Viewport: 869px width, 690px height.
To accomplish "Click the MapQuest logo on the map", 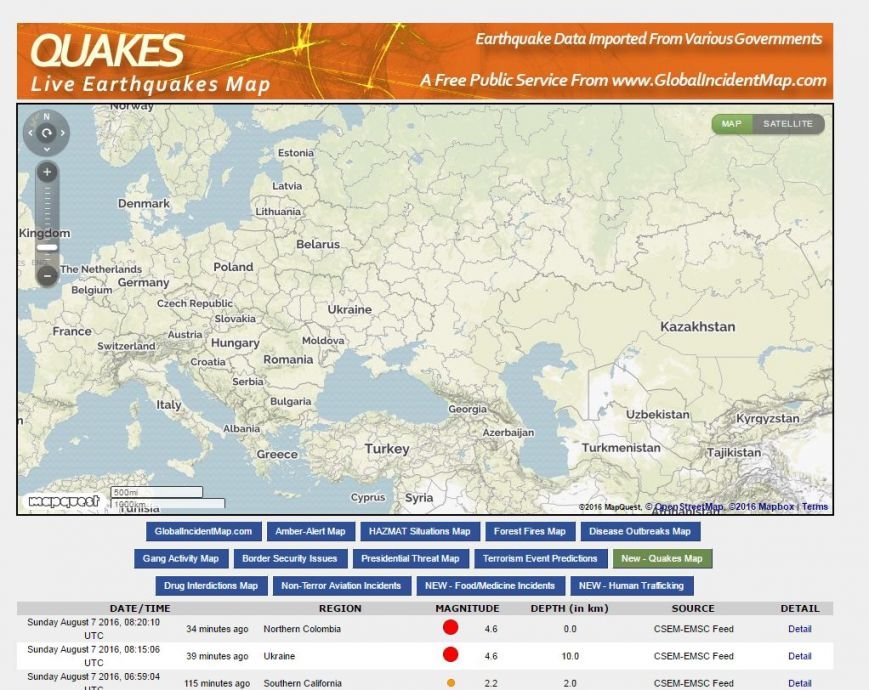I will 64,501.
